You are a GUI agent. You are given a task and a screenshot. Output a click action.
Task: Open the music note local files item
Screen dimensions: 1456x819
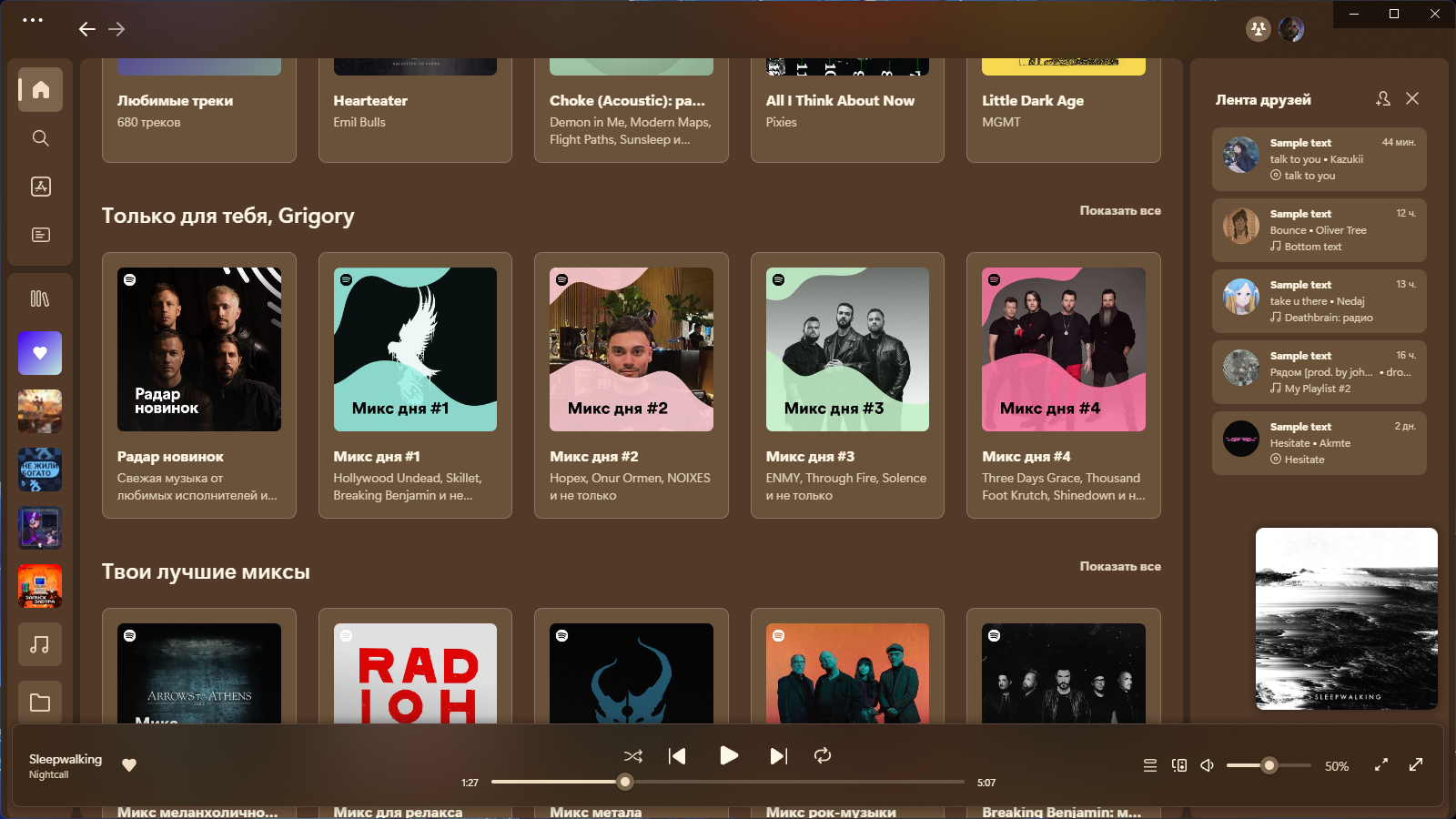[40, 644]
